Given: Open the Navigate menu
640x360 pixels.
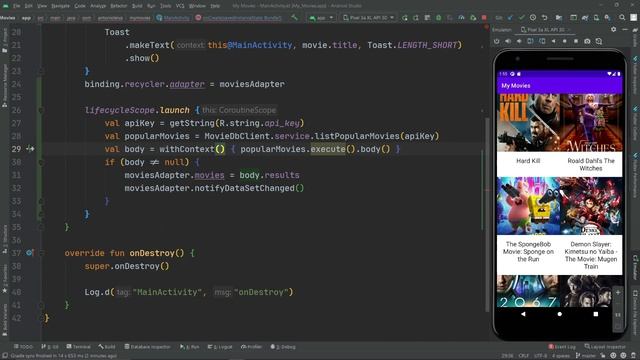Looking at the screenshot, I should (60, 6).
